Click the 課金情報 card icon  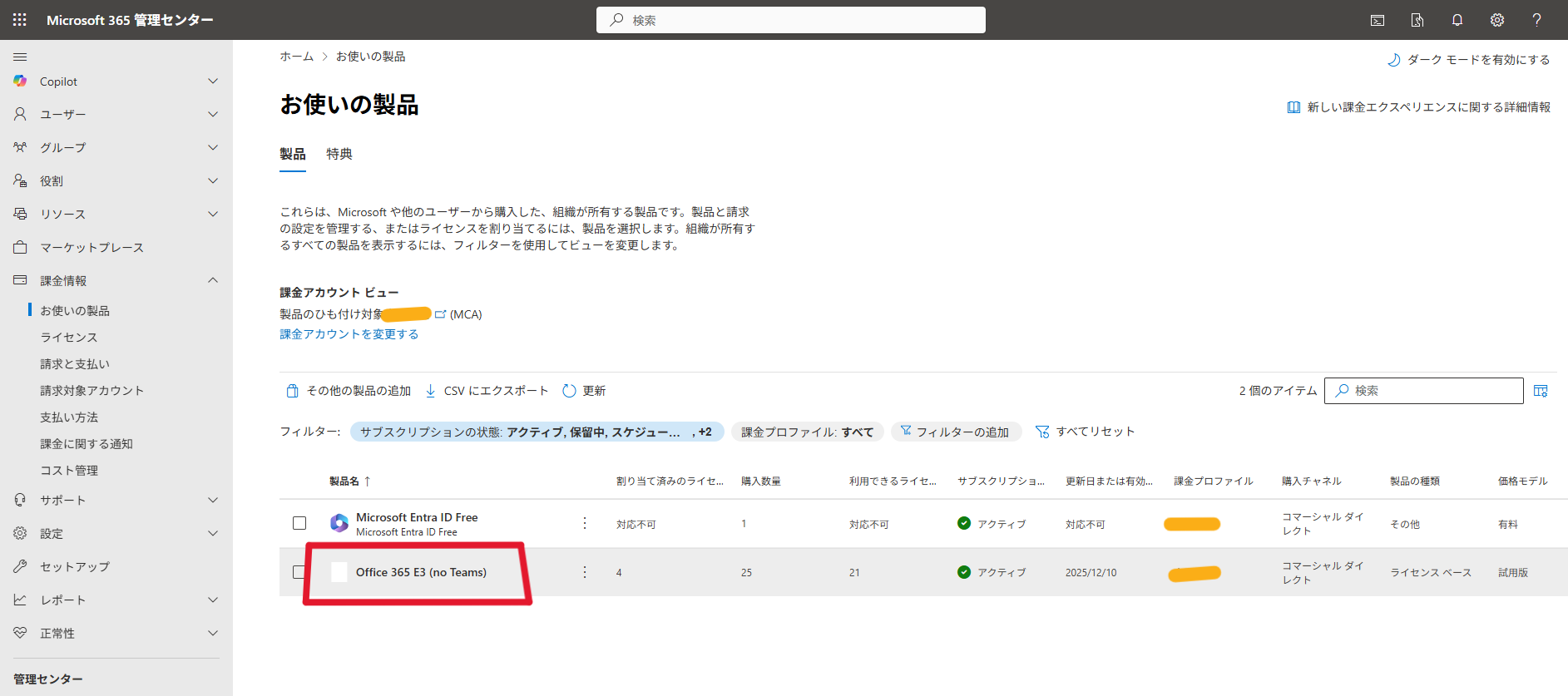point(20,280)
